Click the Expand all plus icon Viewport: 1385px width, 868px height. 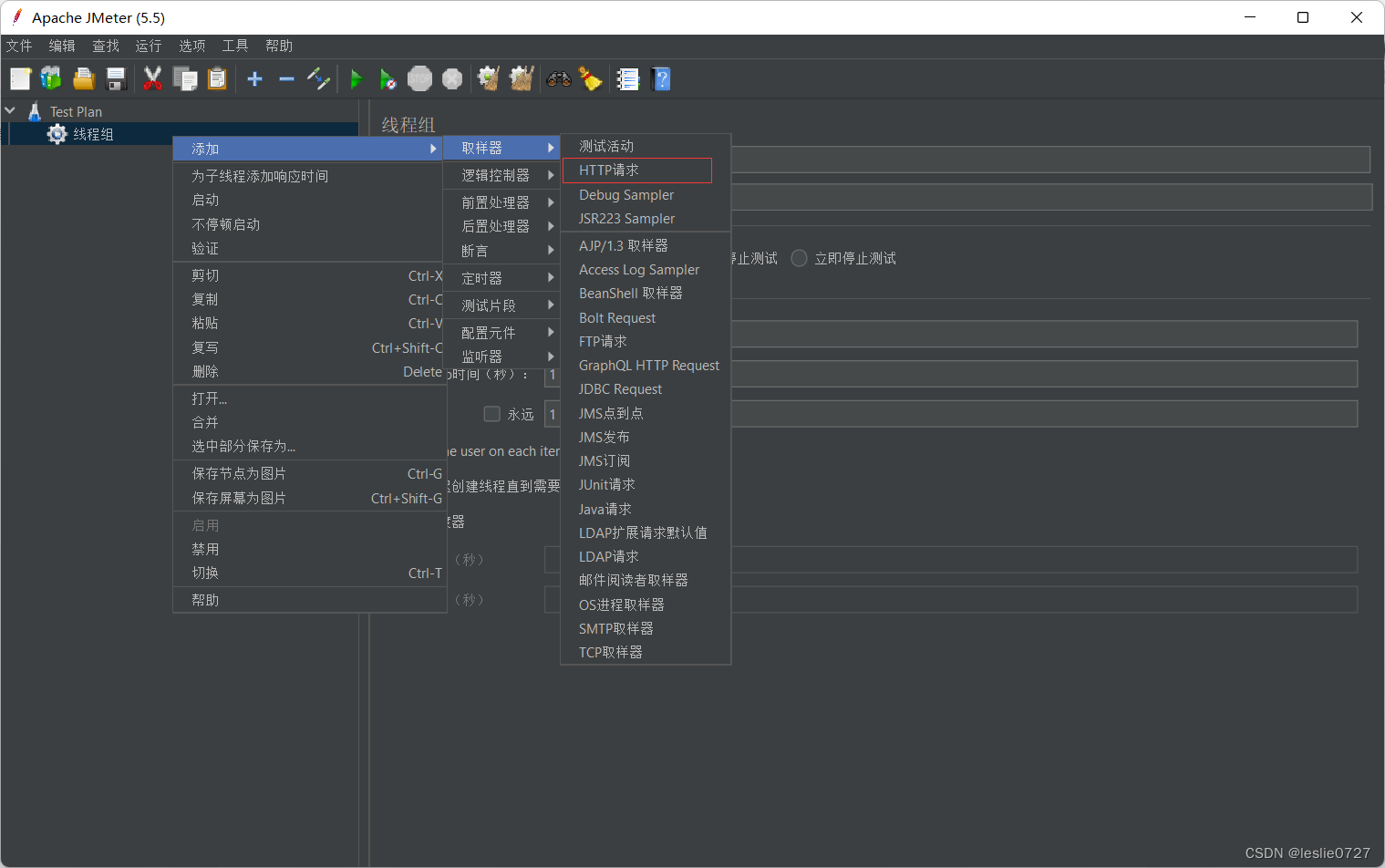pos(255,79)
